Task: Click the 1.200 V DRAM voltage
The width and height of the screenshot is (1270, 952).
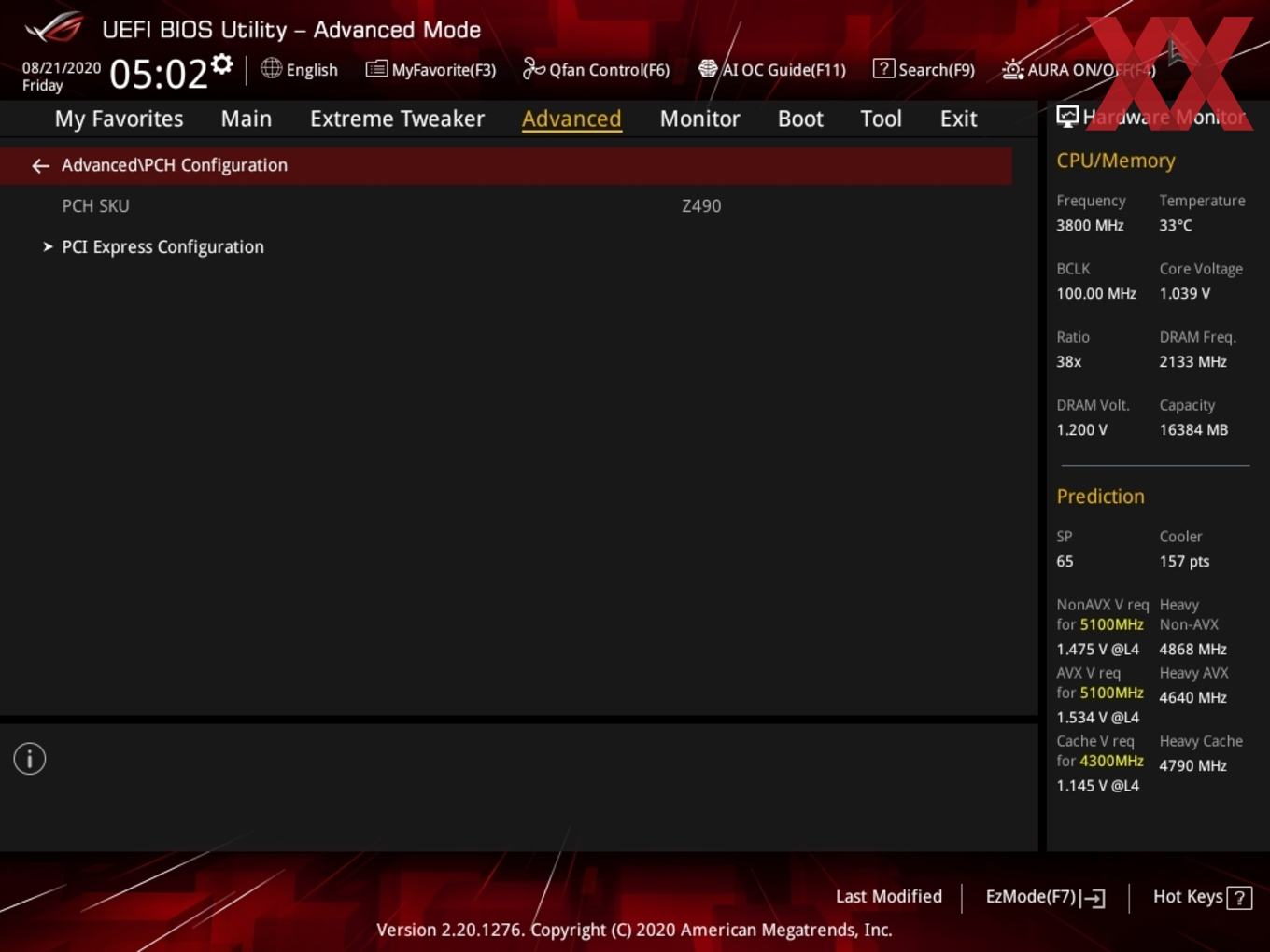Action: 1081,429
